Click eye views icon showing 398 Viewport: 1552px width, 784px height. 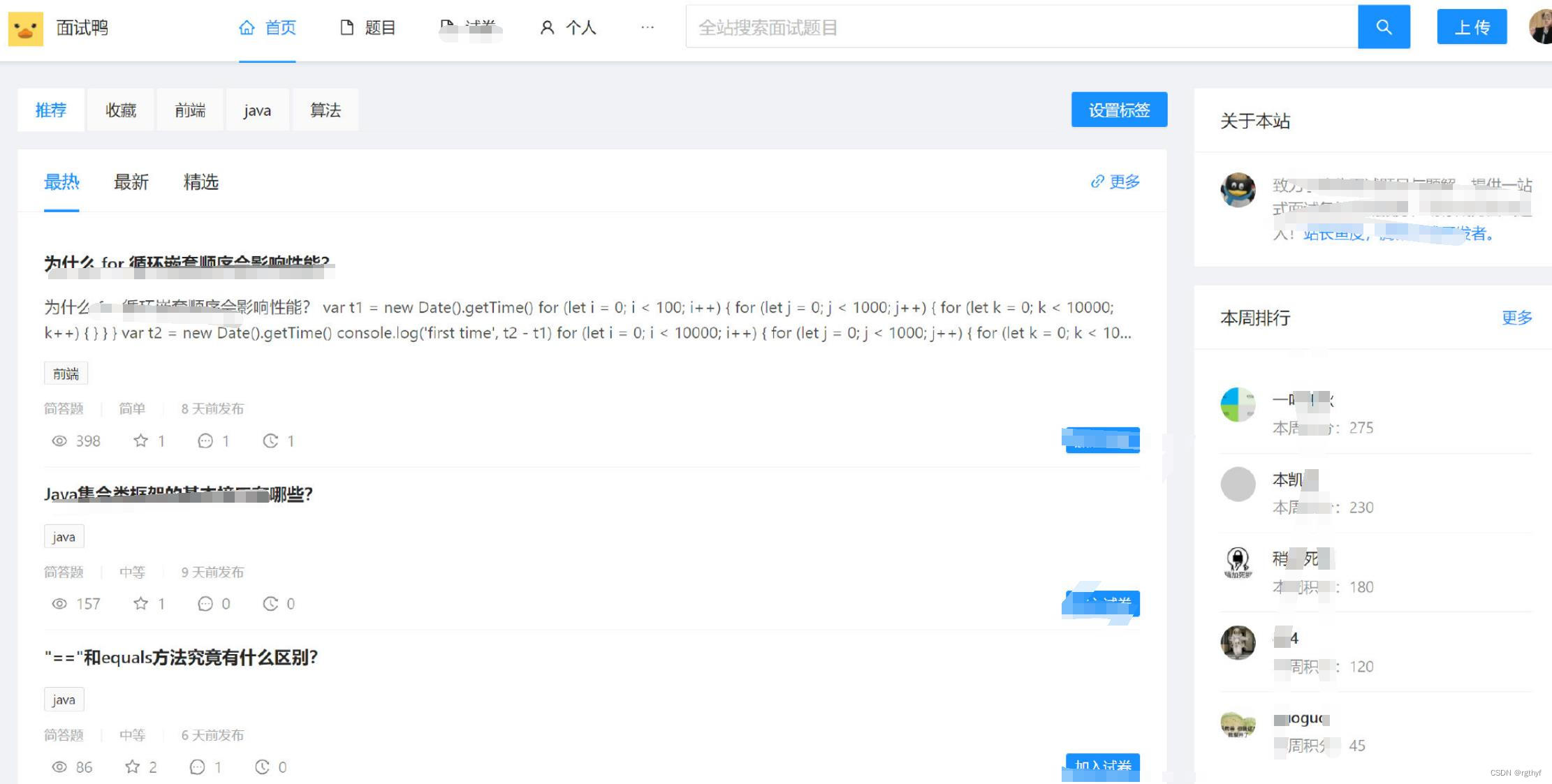tap(59, 441)
